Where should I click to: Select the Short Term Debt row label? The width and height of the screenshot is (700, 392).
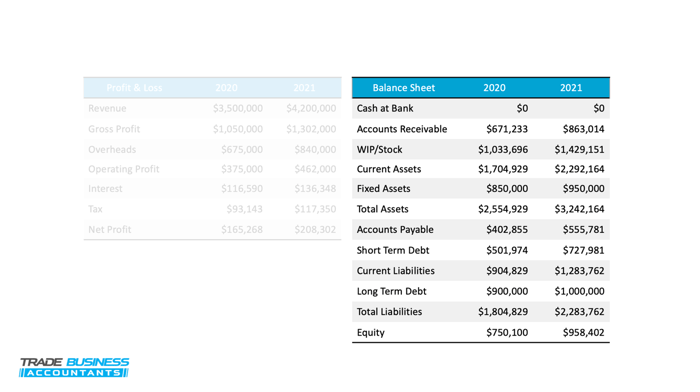393,250
